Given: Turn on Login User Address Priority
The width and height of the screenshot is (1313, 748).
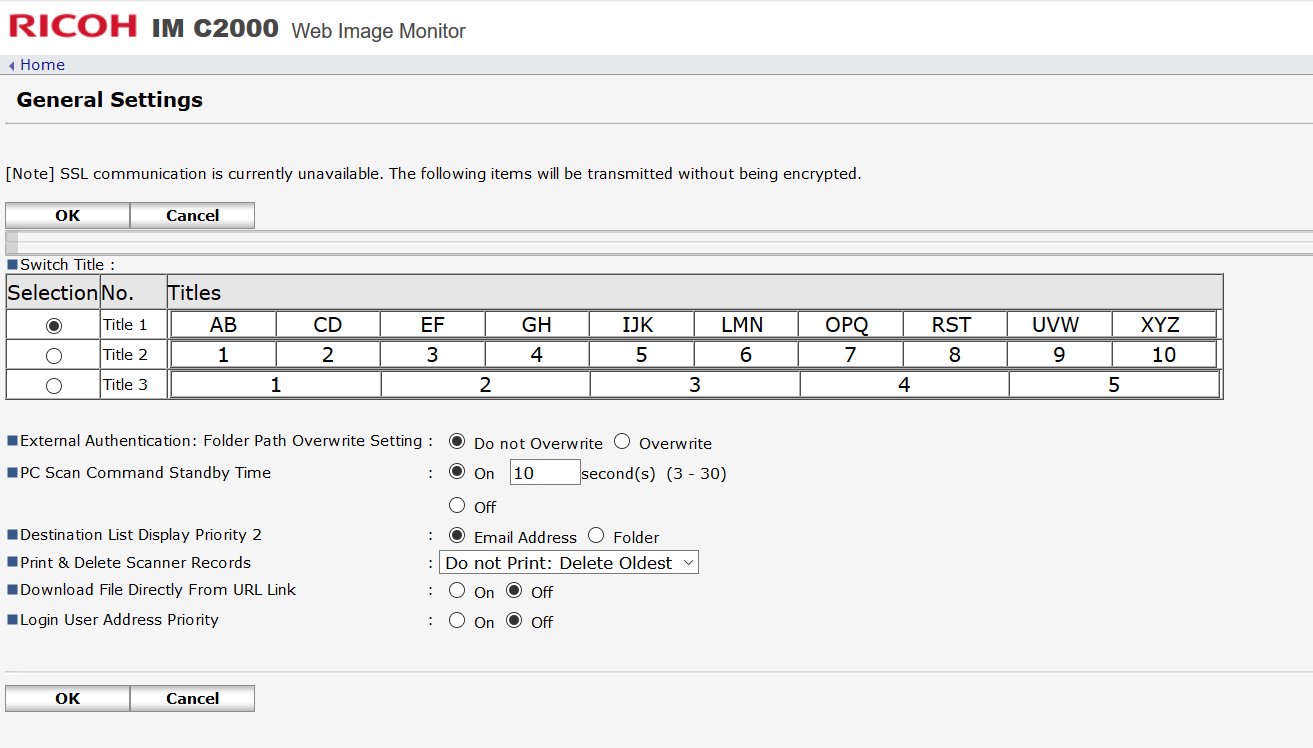Looking at the screenshot, I should tap(457, 621).
